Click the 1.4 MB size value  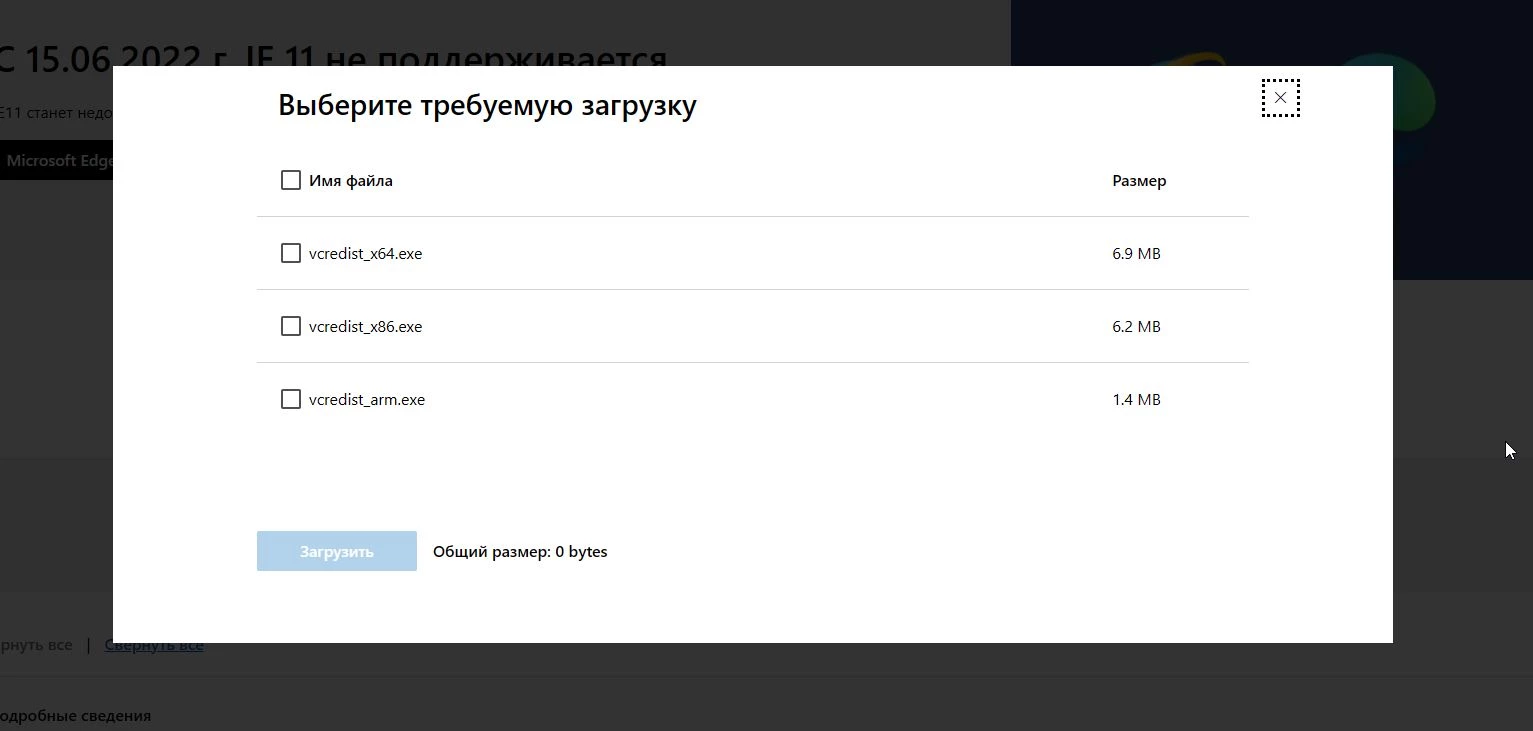(1136, 400)
